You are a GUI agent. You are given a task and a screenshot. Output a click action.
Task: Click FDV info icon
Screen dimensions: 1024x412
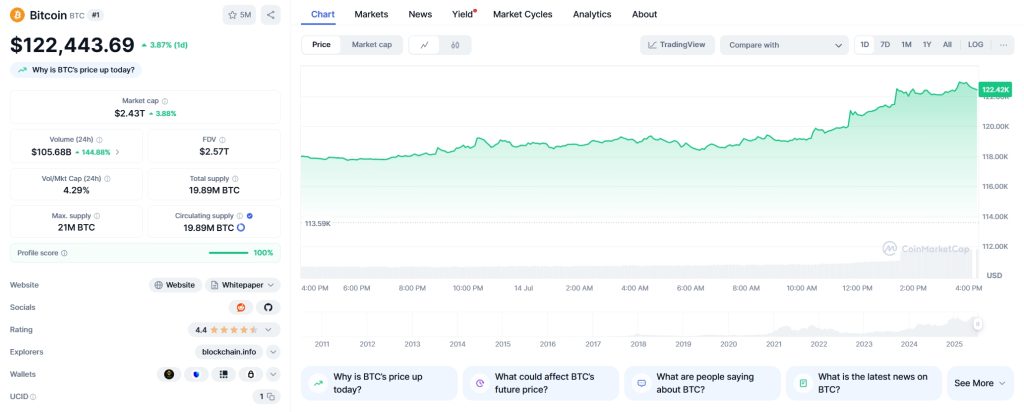[x=223, y=140]
